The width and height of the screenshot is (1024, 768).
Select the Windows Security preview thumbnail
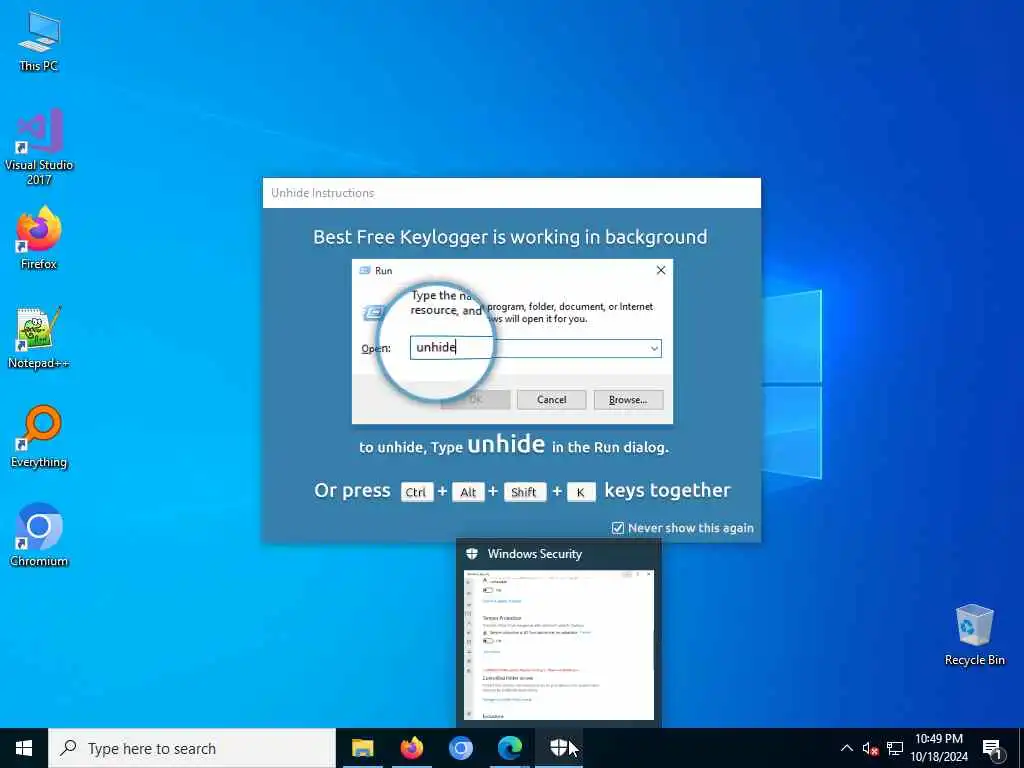pyautogui.click(x=558, y=645)
